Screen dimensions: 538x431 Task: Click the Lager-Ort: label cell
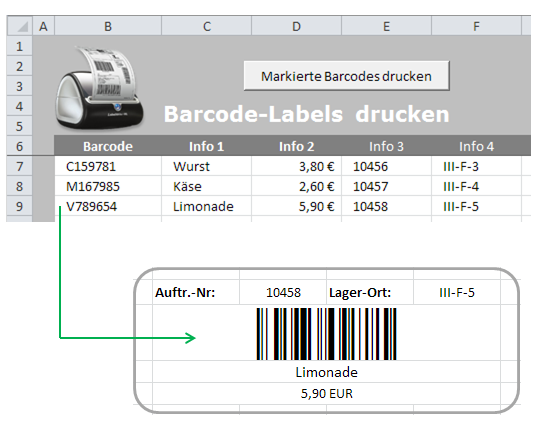coord(370,292)
